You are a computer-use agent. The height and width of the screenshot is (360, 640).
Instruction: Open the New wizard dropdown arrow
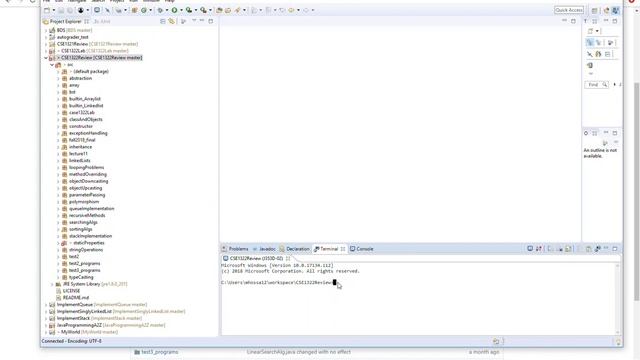[53, 10]
